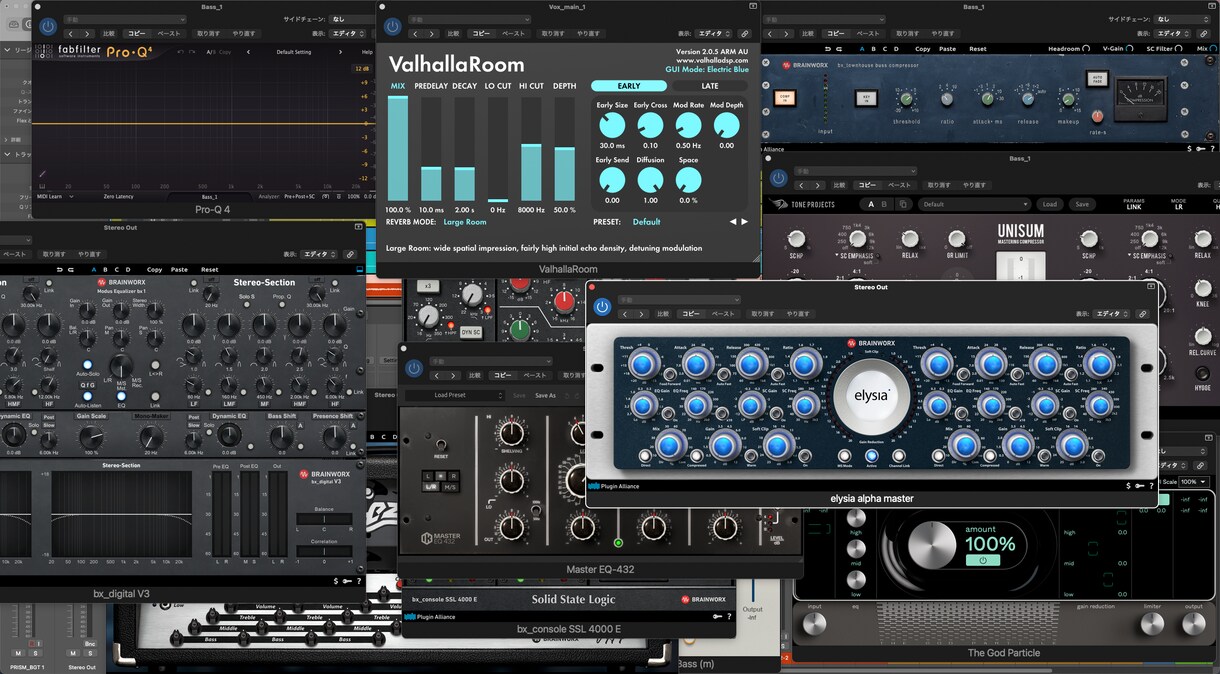Open the Reverb Mode Large Room selector
The width and height of the screenshot is (1220, 674).
pyautogui.click(x=465, y=222)
